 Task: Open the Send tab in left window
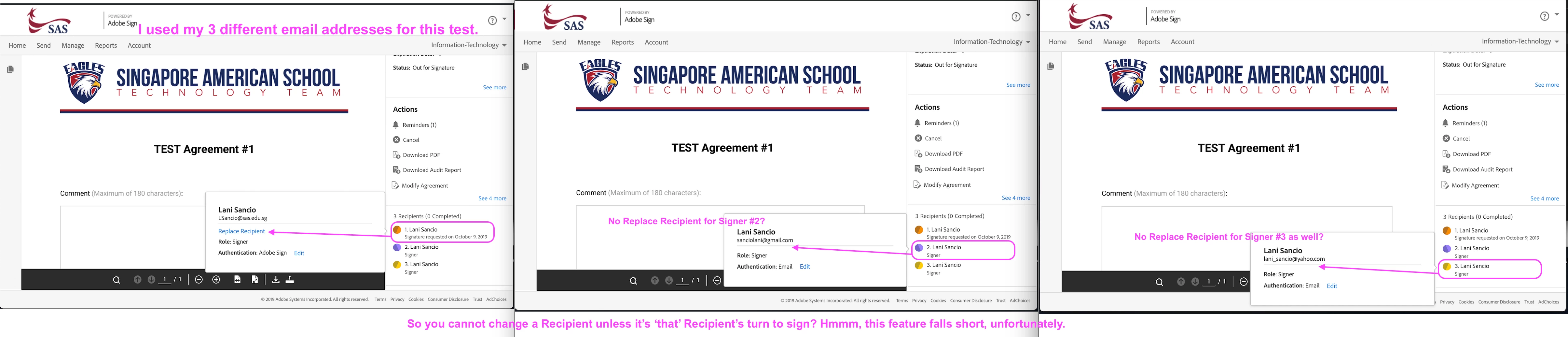point(44,46)
